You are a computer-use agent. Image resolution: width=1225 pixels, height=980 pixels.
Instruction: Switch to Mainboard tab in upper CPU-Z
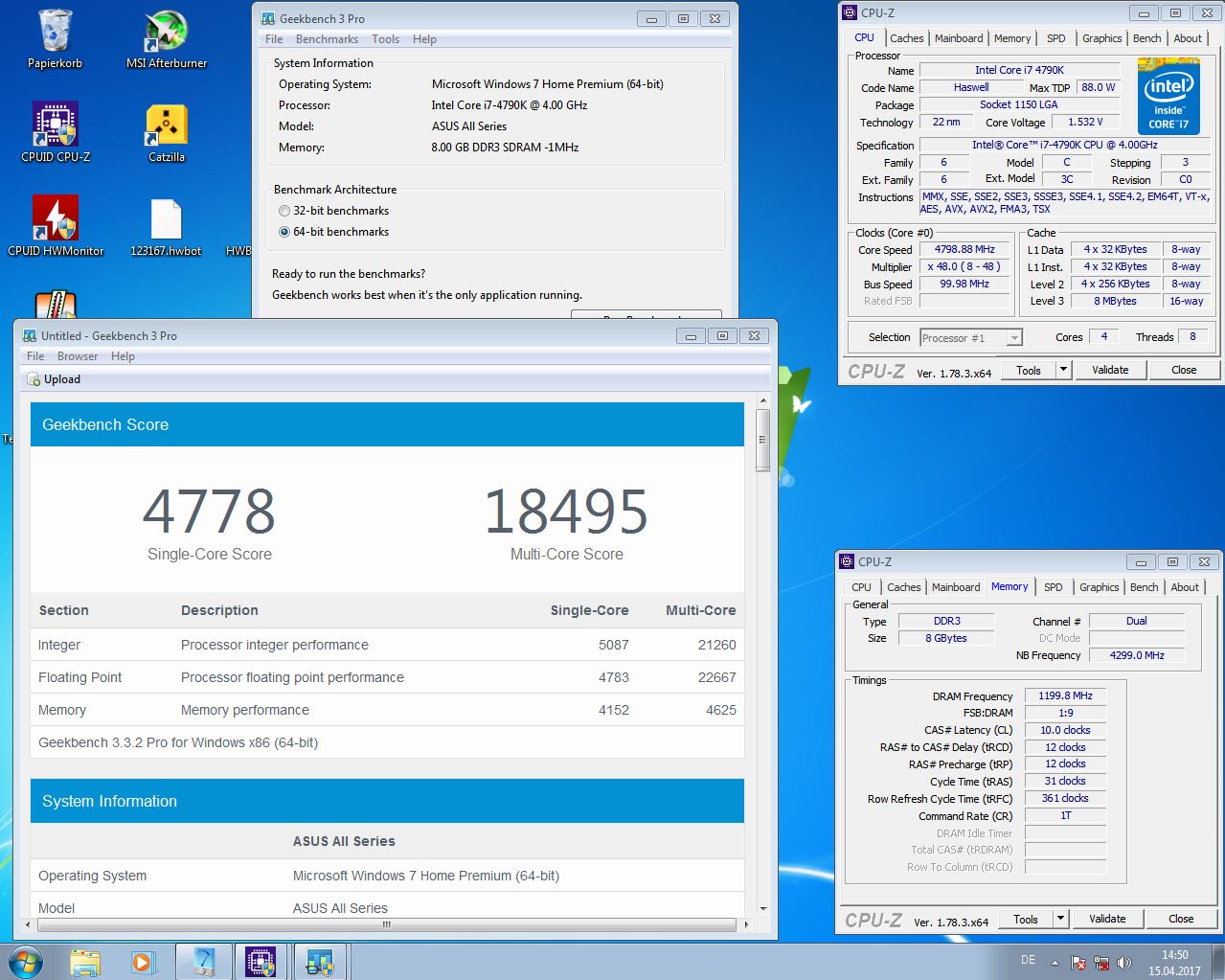pos(959,38)
